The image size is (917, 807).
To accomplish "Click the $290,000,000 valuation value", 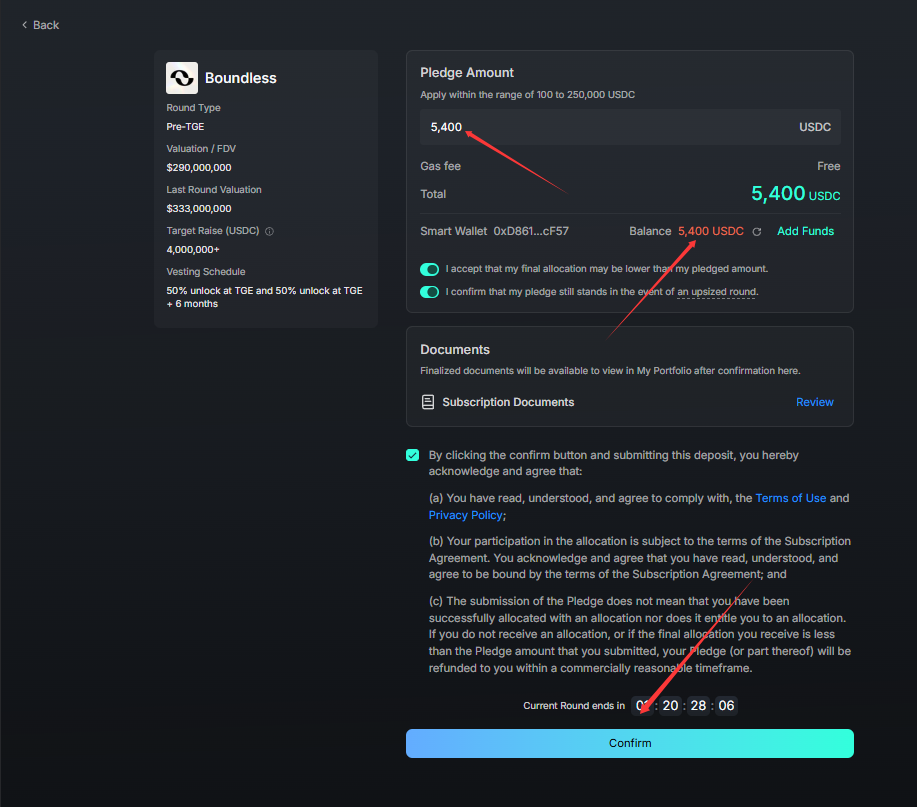I will click(199, 168).
